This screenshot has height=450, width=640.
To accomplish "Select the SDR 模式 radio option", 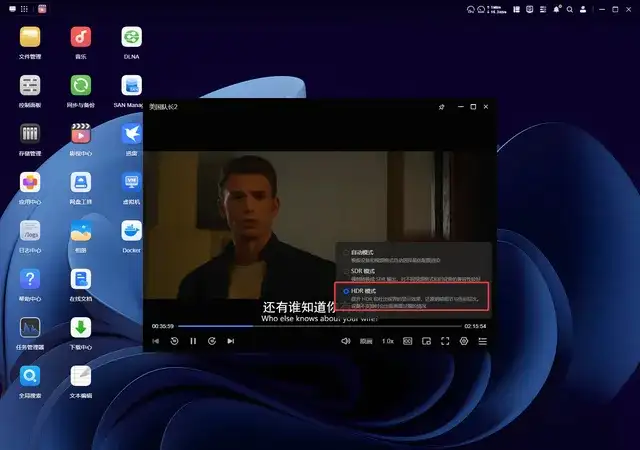I will [x=346, y=271].
